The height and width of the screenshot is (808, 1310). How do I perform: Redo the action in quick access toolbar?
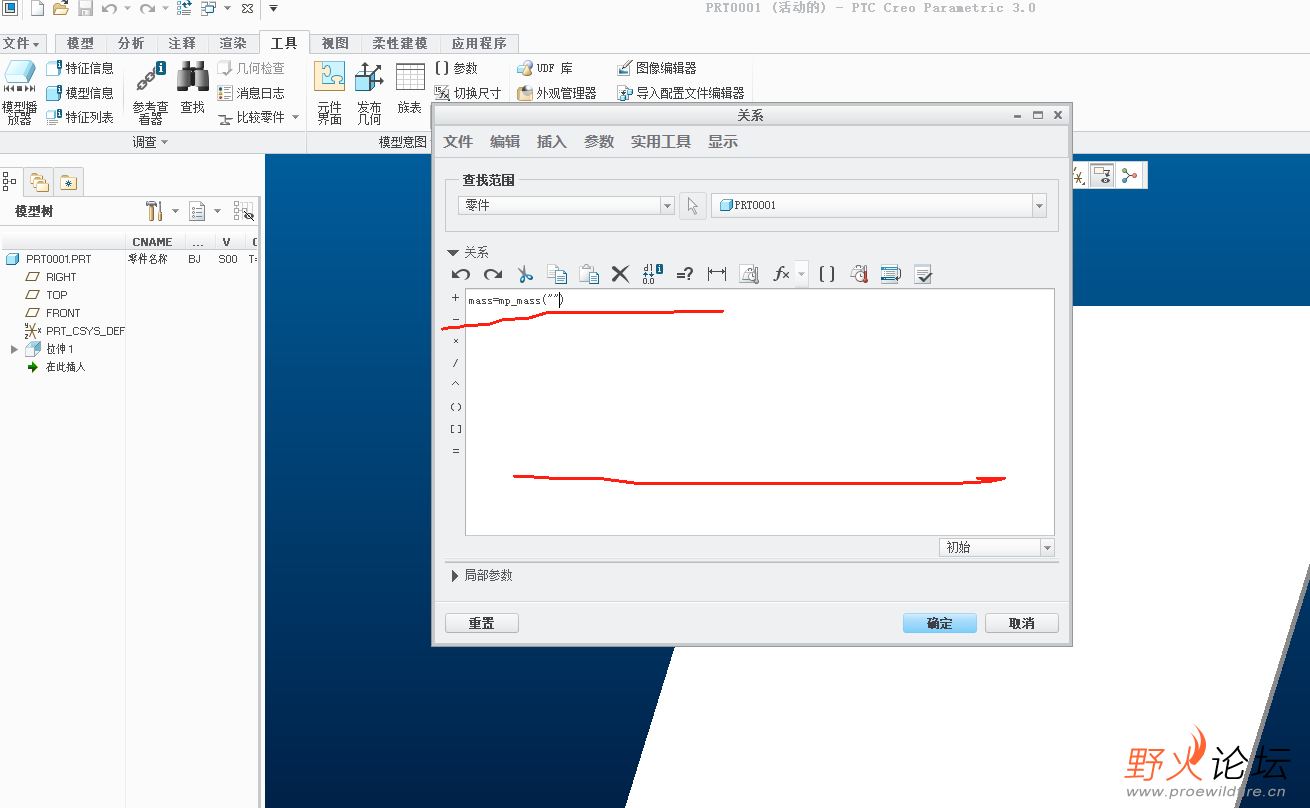pos(147,9)
